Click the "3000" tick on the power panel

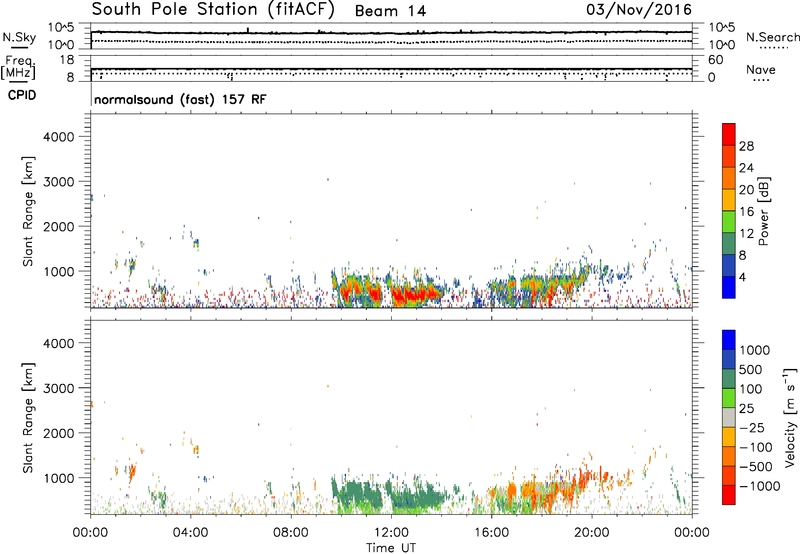58,182
